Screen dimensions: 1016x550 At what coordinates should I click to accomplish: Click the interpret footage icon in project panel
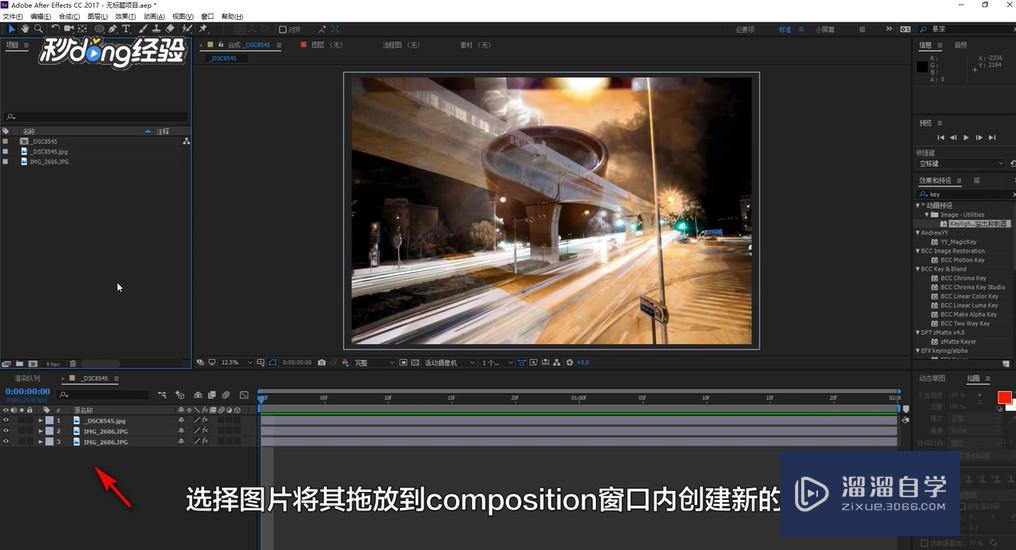(6, 364)
